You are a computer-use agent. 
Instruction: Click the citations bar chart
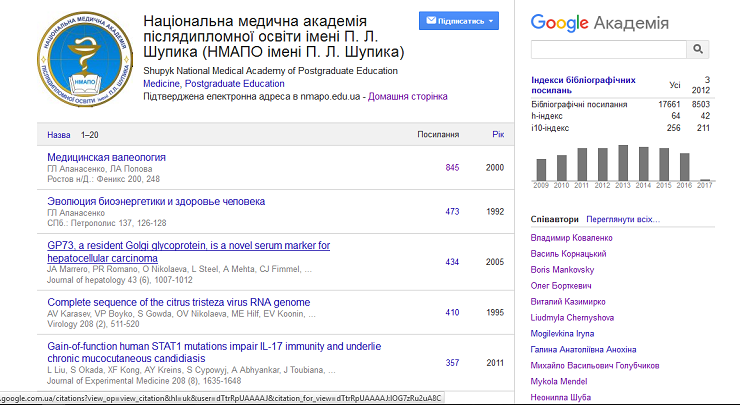click(623, 167)
